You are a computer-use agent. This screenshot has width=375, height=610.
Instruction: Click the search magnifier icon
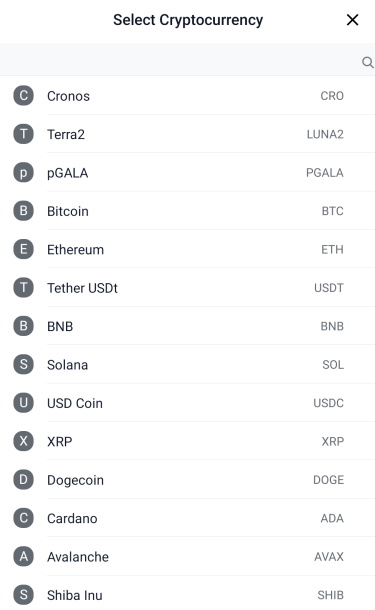pyautogui.click(x=368, y=62)
